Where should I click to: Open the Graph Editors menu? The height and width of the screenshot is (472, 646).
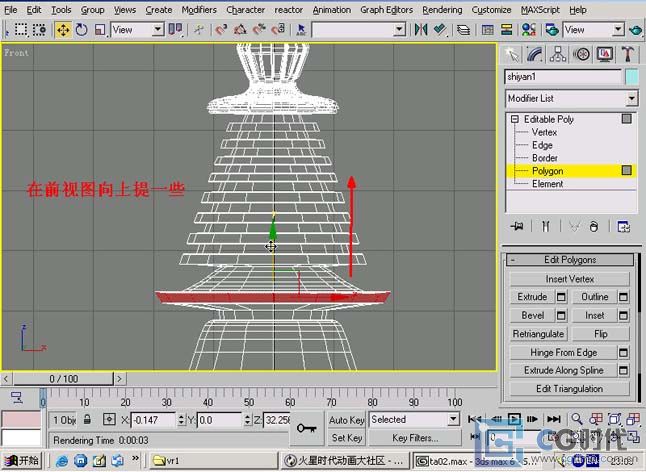coord(386,9)
